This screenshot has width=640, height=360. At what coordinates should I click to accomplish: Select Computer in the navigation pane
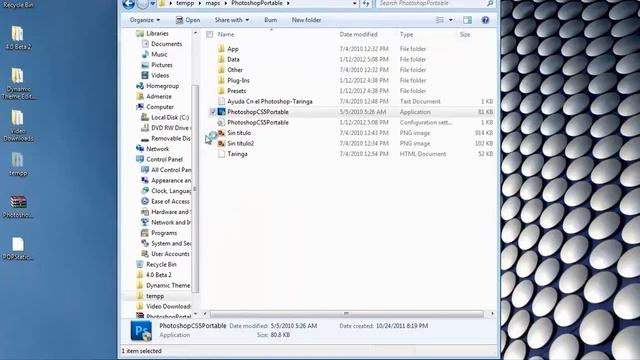tap(160, 107)
